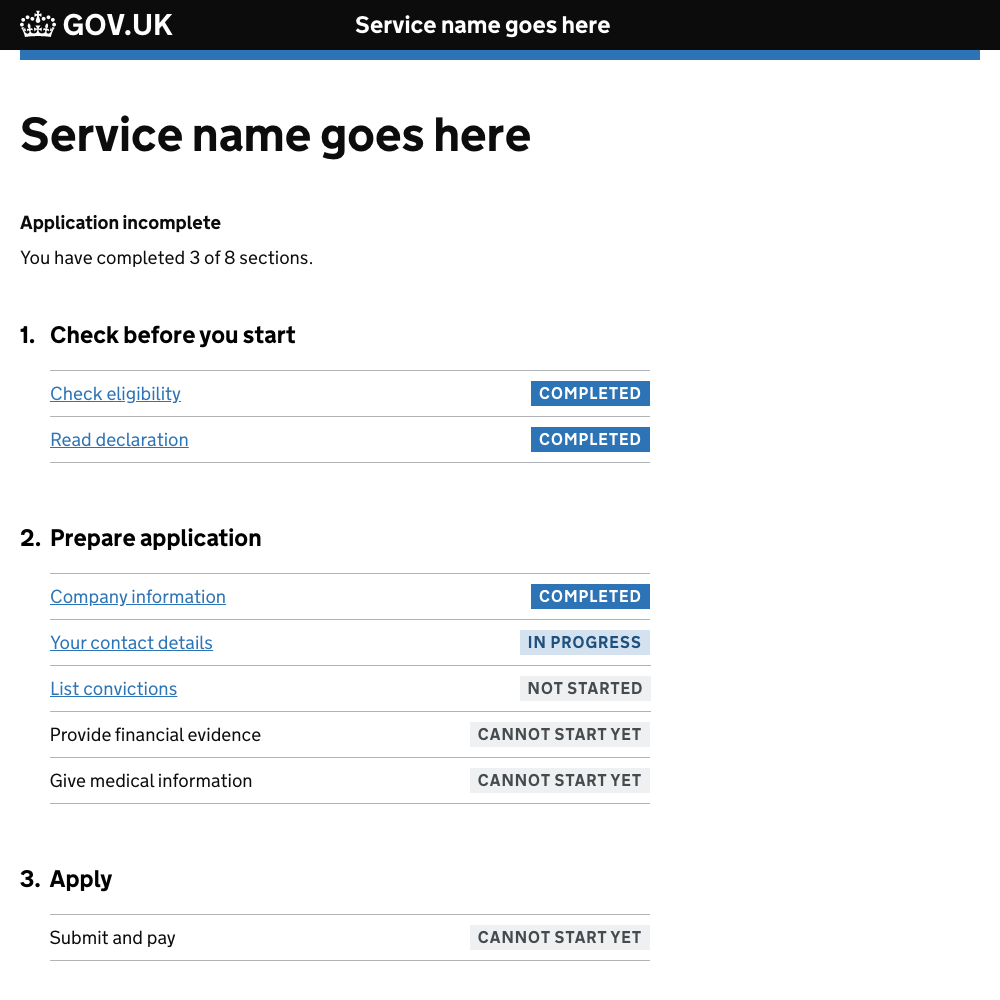Open the Company information task
This screenshot has height=1000, width=1000.
(138, 597)
